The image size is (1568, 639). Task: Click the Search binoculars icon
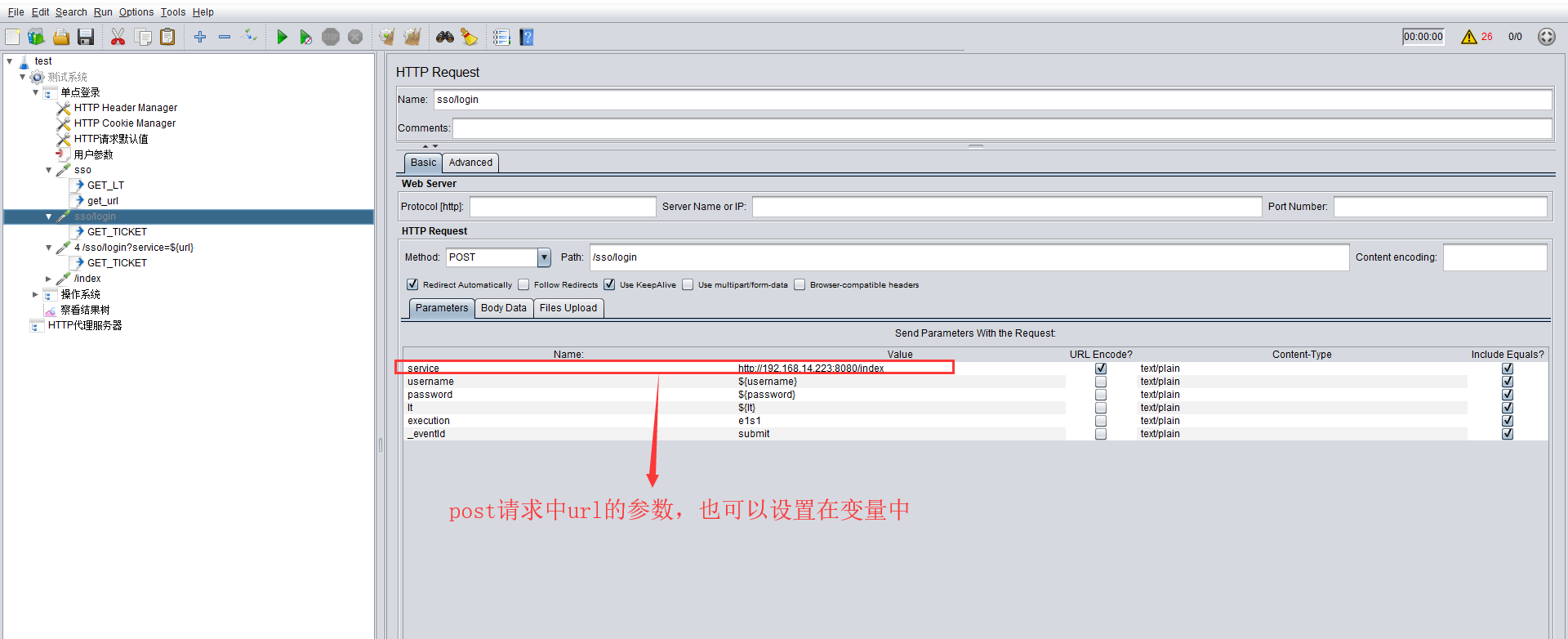[445, 37]
